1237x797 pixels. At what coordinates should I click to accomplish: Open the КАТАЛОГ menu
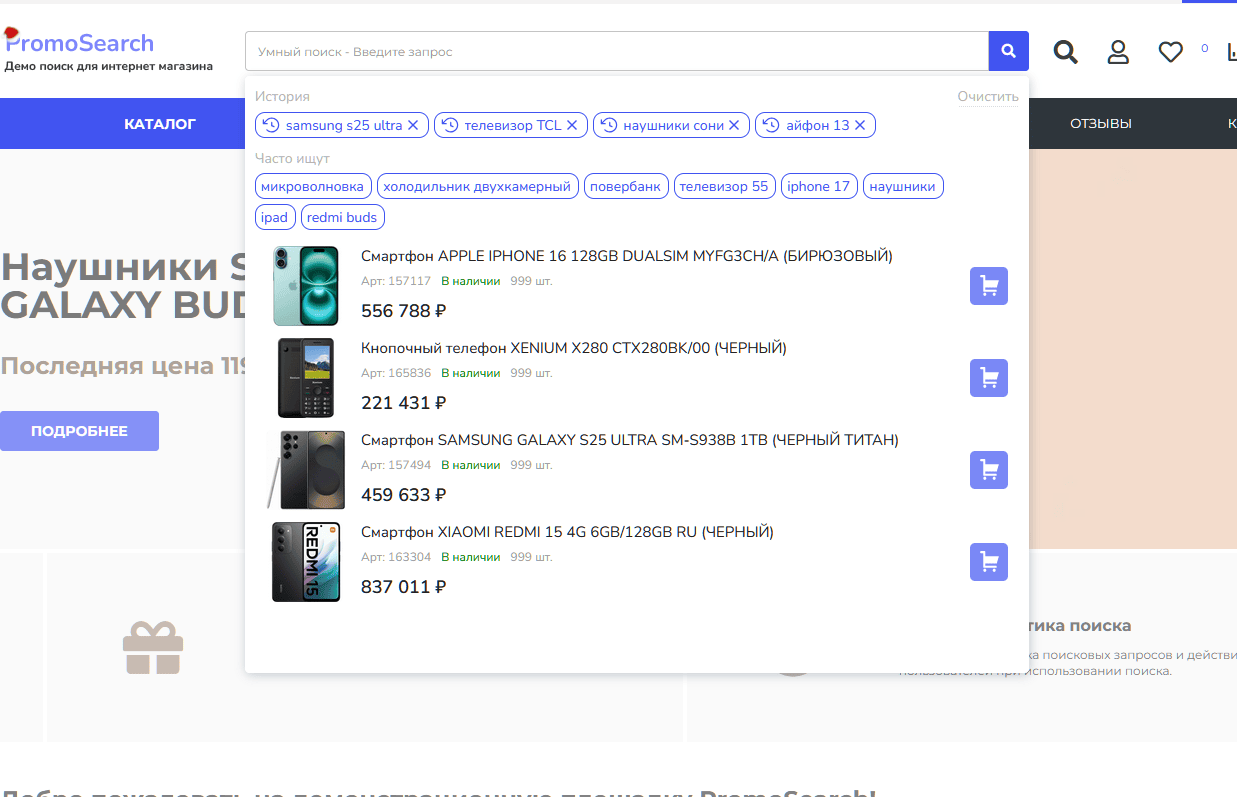click(160, 124)
